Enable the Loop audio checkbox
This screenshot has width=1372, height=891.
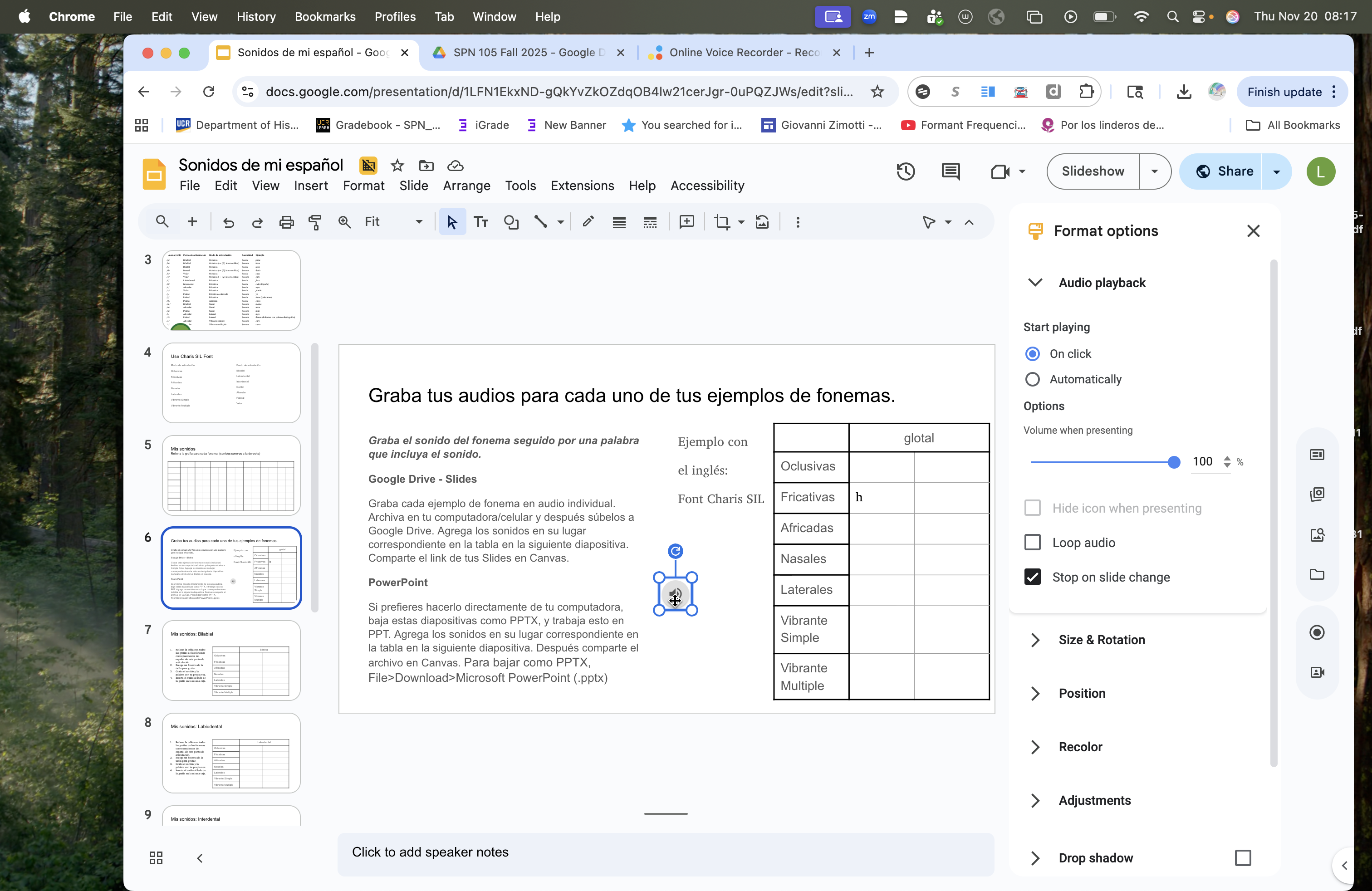click(x=1033, y=542)
